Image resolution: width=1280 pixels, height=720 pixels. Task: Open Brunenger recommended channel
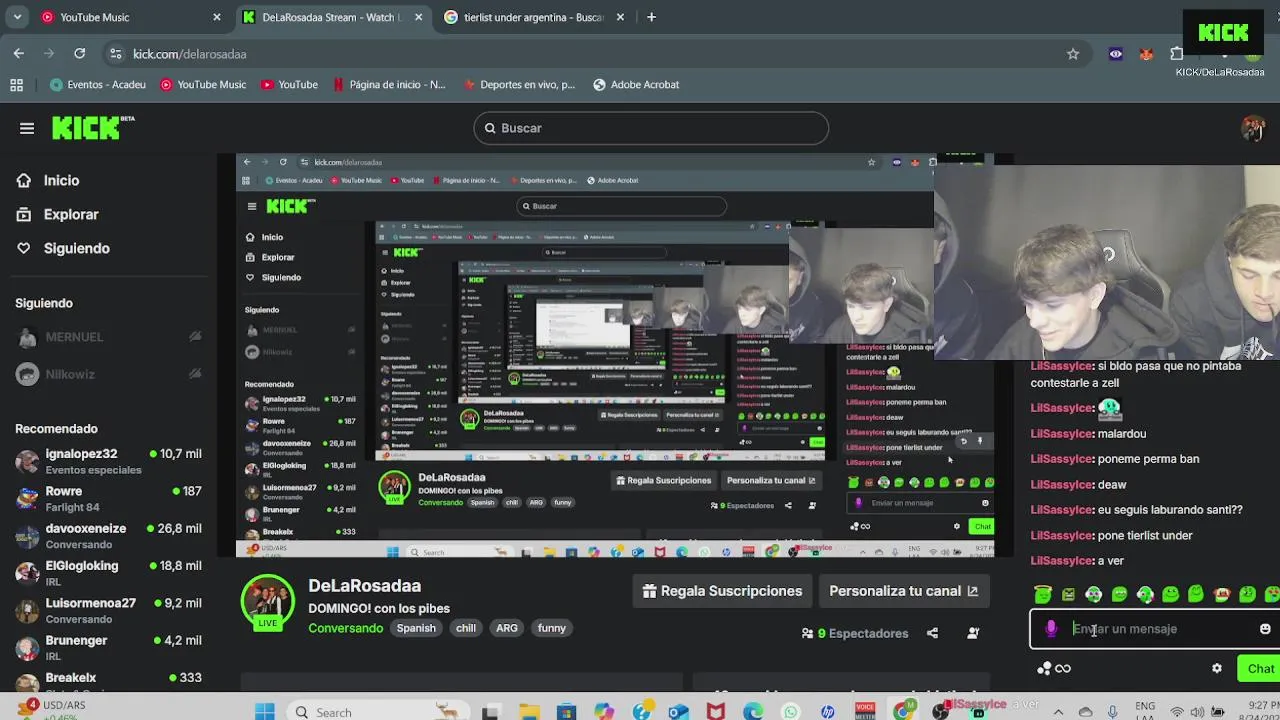108,648
